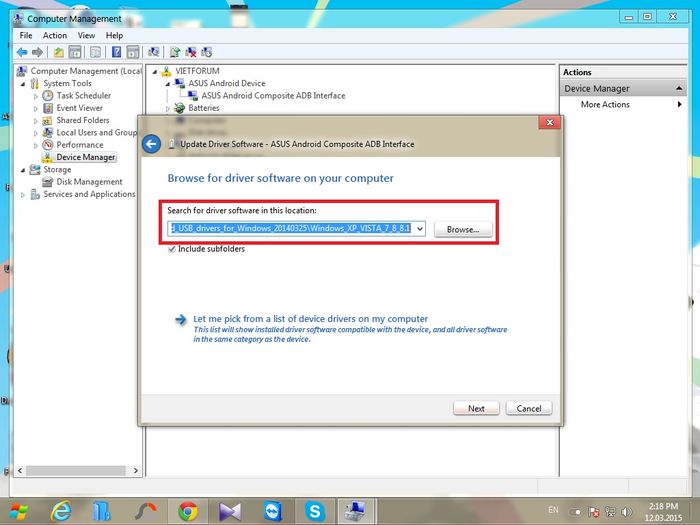Collapse the Device Manager actions section arrow
Image resolution: width=700 pixels, height=525 pixels.
(x=679, y=88)
